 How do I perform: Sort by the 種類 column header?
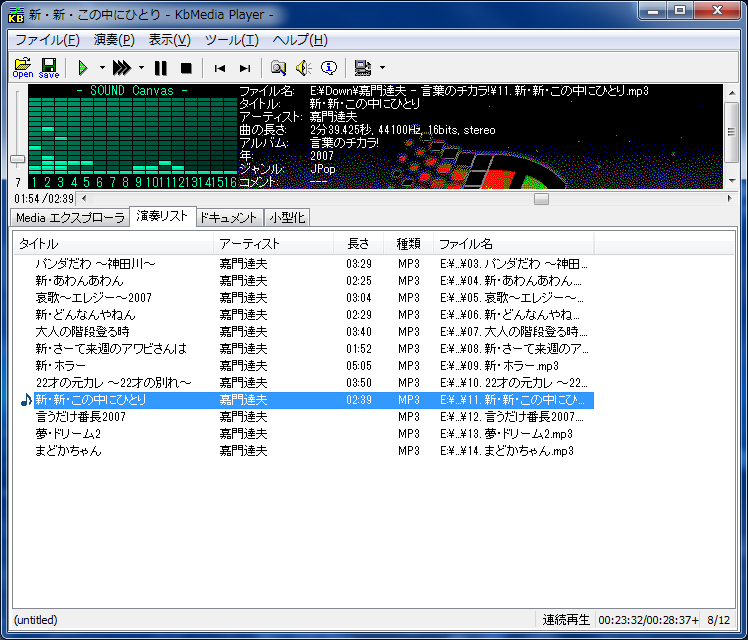408,244
